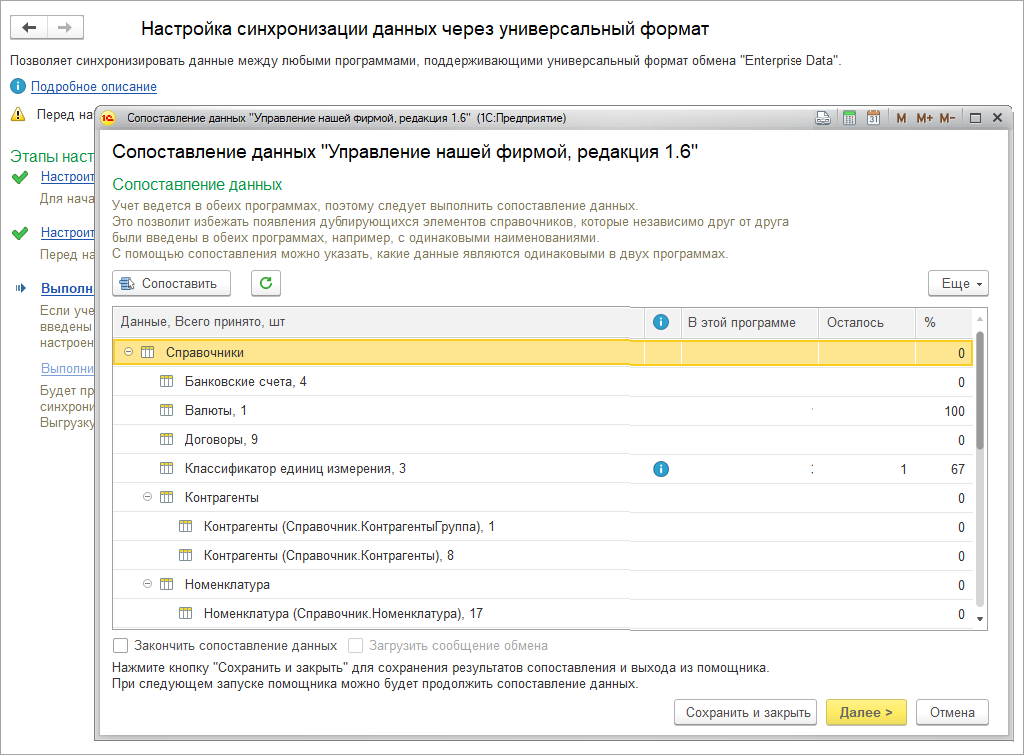Click the print icon in title bar
Screen dimensions: 1024x755
pos(822,118)
